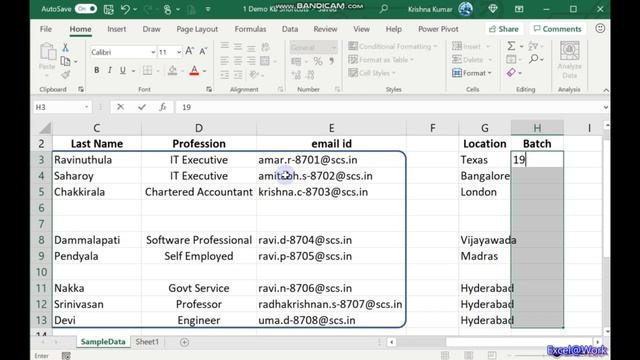Click the Undo arrow icon
Image resolution: width=640 pixels, height=360 pixels.
(x=126, y=9)
